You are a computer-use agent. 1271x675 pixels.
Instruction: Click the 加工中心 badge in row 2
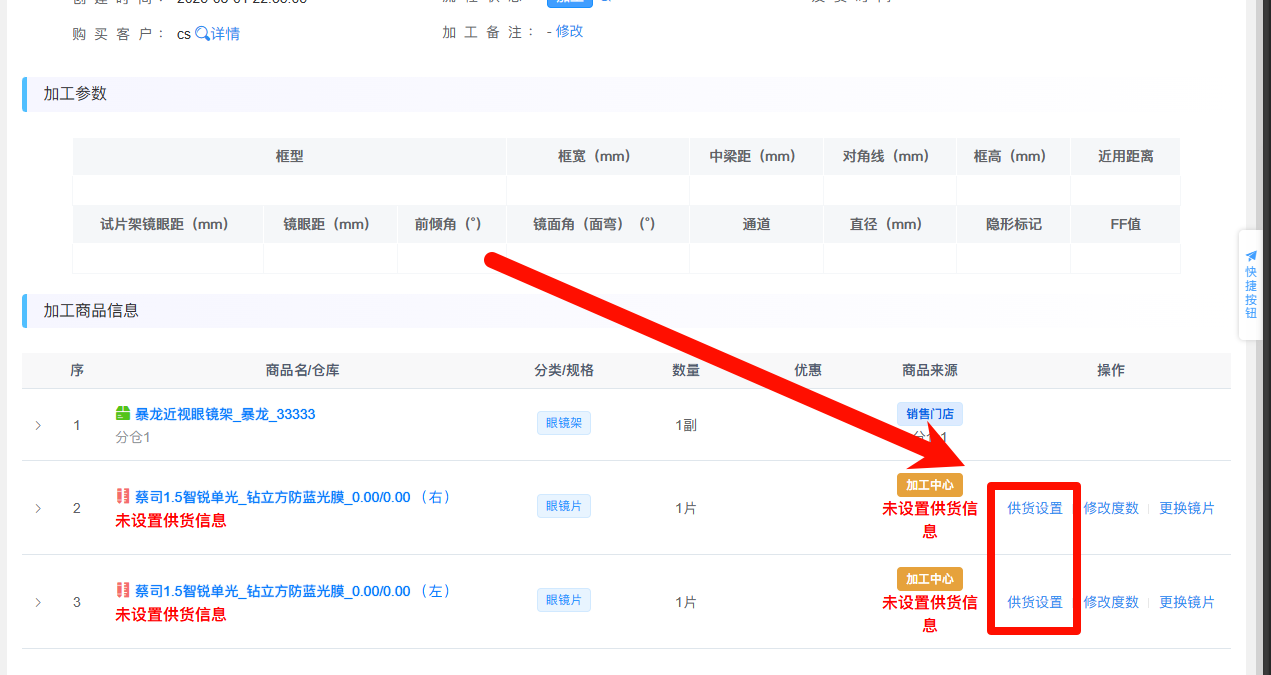[929, 485]
